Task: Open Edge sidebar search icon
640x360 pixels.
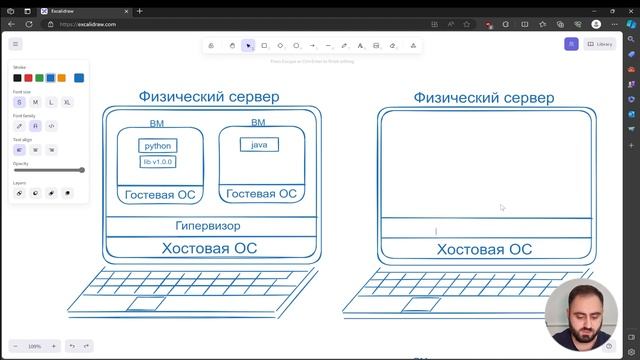Action: (x=631, y=39)
